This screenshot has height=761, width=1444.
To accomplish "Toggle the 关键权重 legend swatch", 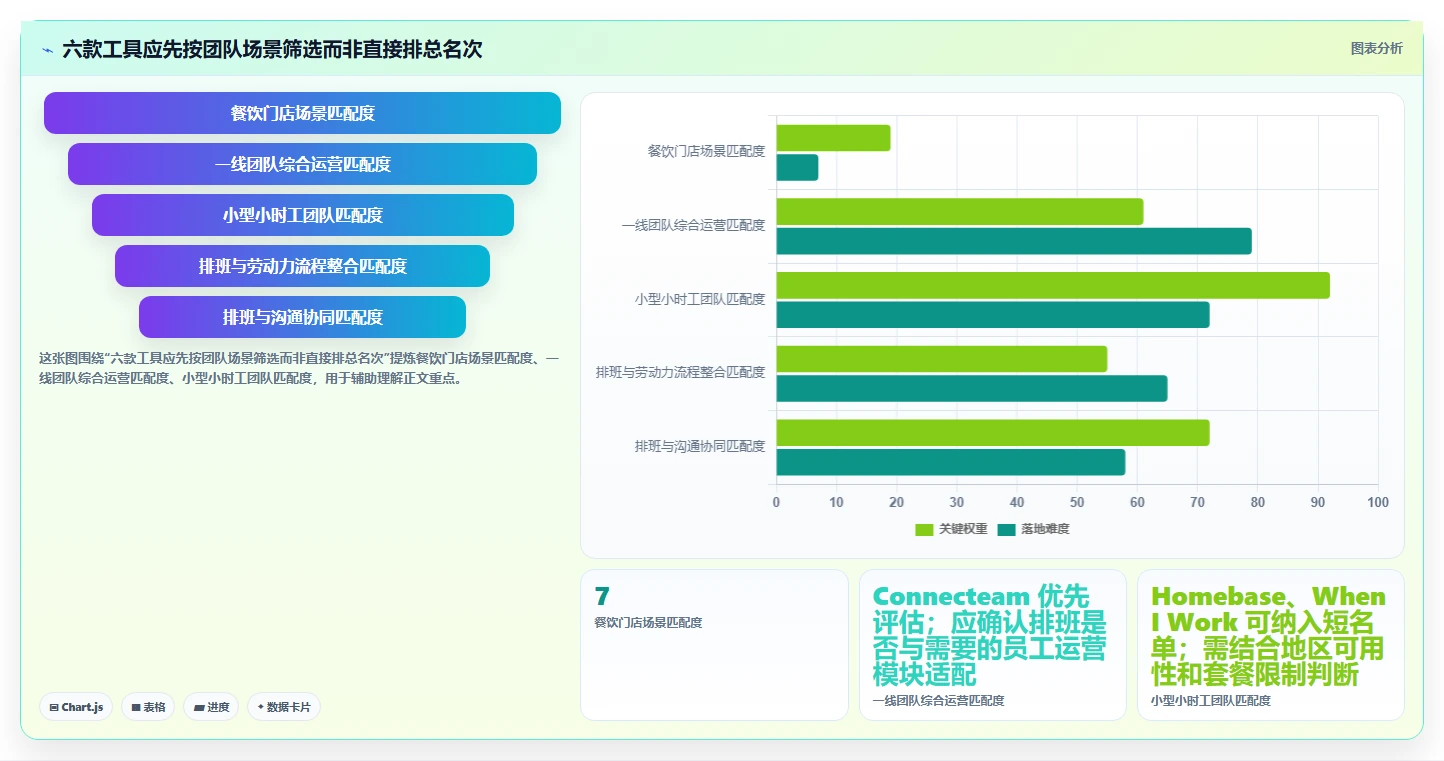I will click(924, 529).
